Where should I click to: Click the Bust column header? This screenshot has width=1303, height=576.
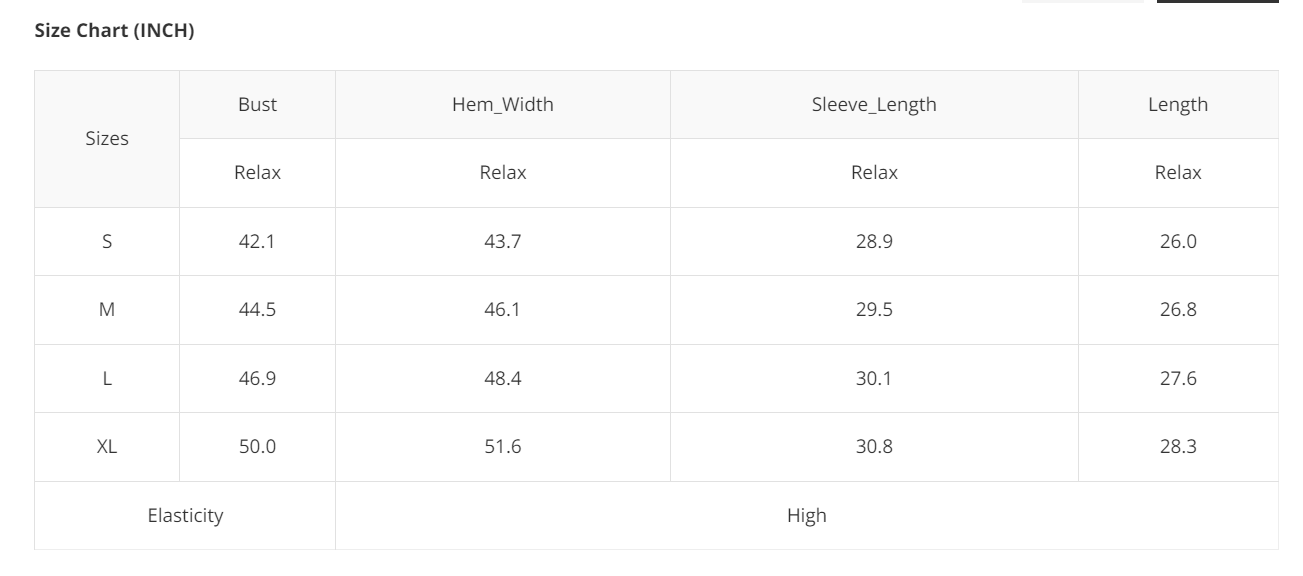(257, 104)
